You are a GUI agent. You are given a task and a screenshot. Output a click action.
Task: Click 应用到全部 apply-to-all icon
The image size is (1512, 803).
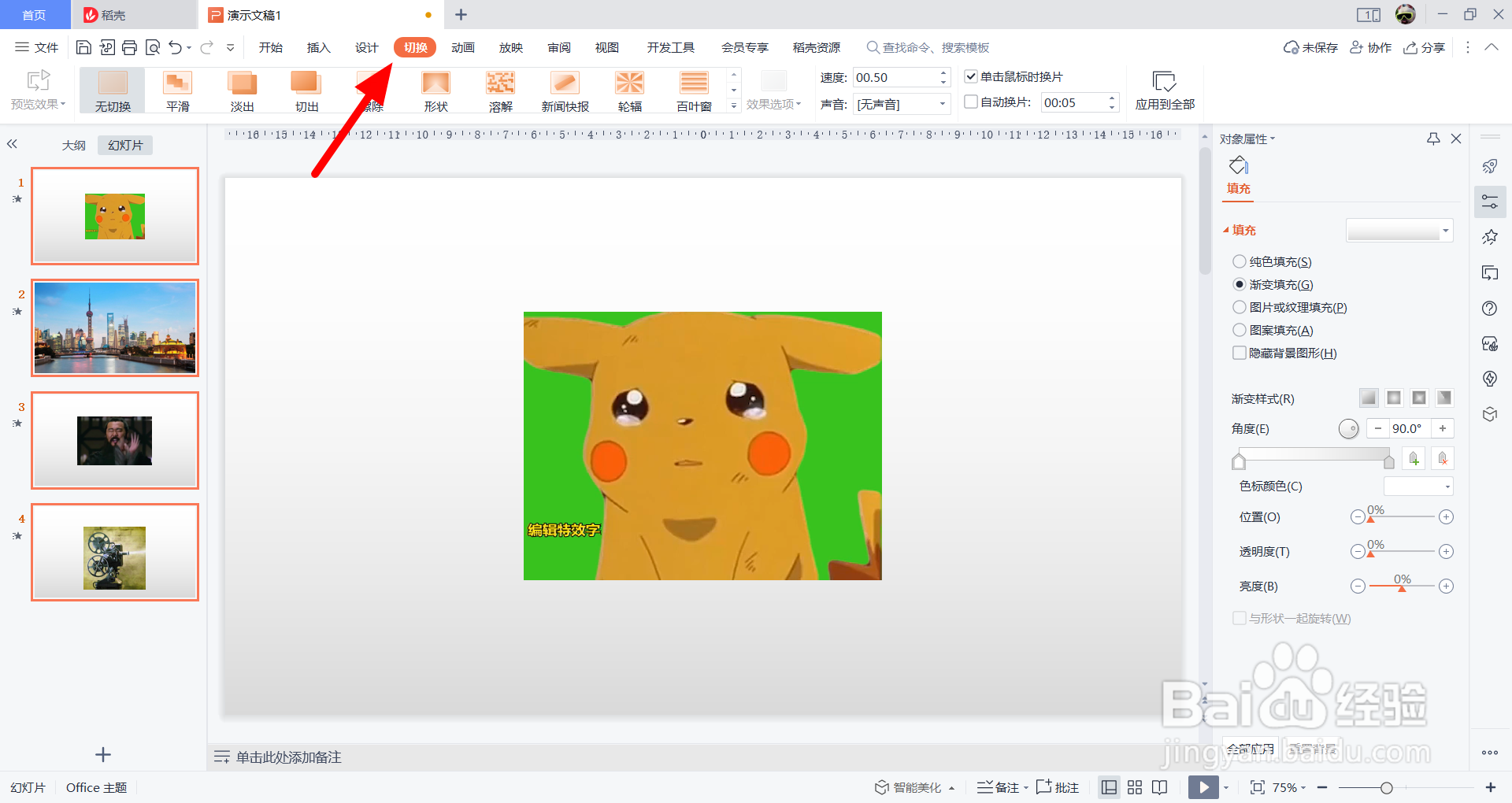pyautogui.click(x=1165, y=91)
